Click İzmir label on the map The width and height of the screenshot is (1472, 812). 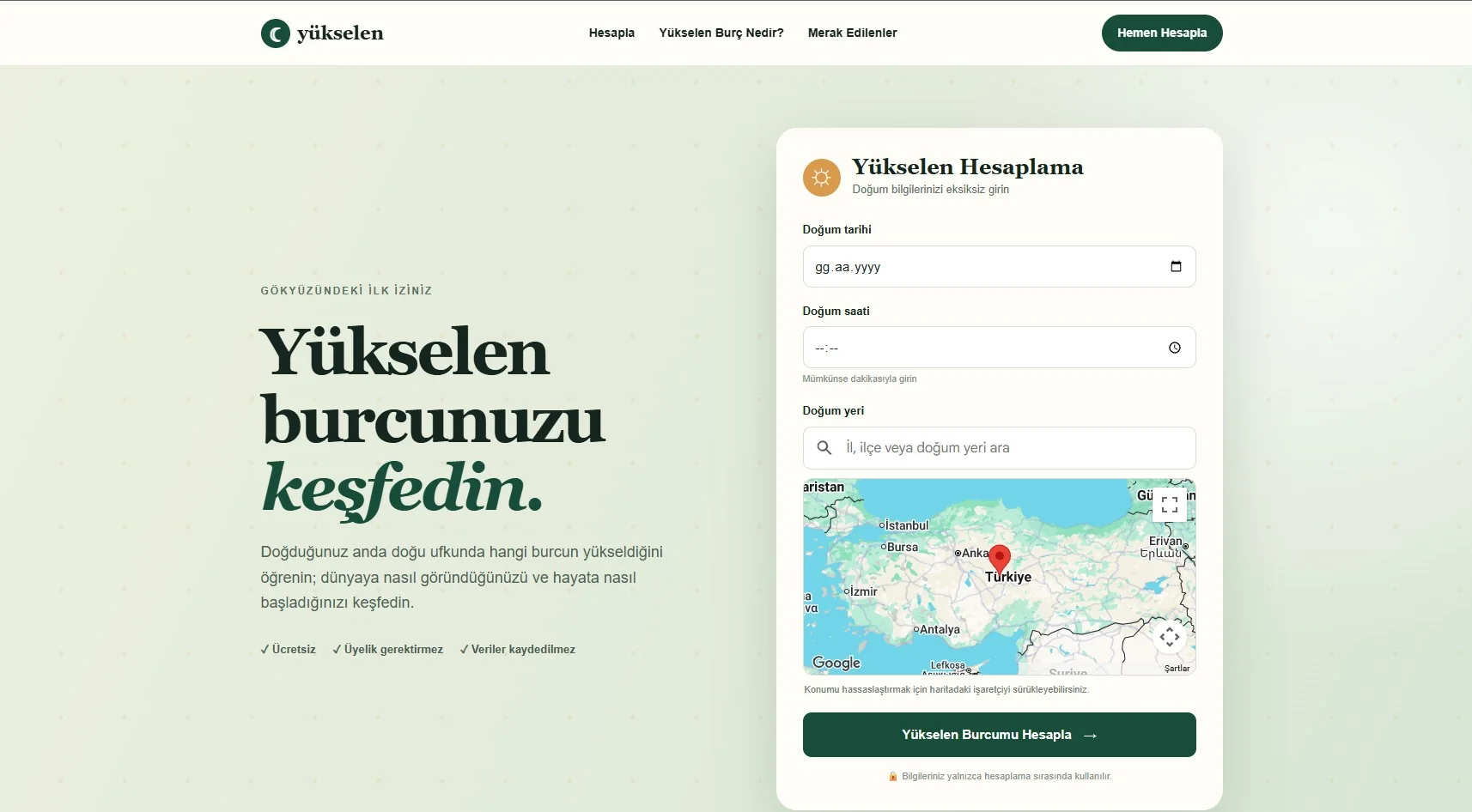pos(863,591)
